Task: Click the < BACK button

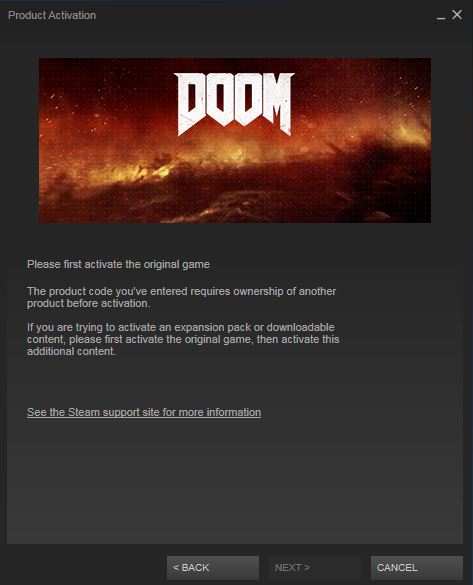Action: pyautogui.click(x=213, y=568)
